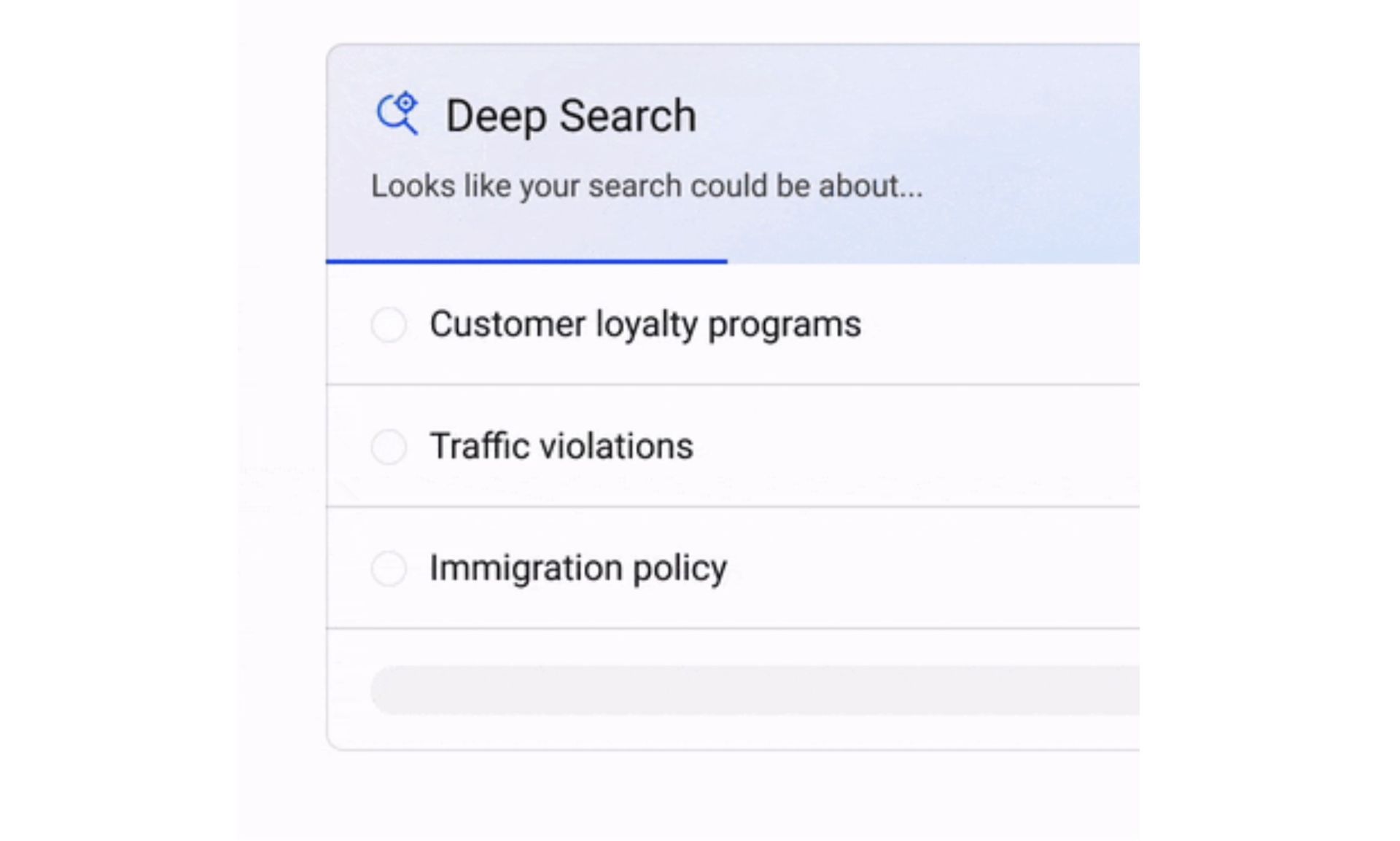Click the gray placeholder bar below the options
Screen dimensions: 1400x841
point(755,689)
